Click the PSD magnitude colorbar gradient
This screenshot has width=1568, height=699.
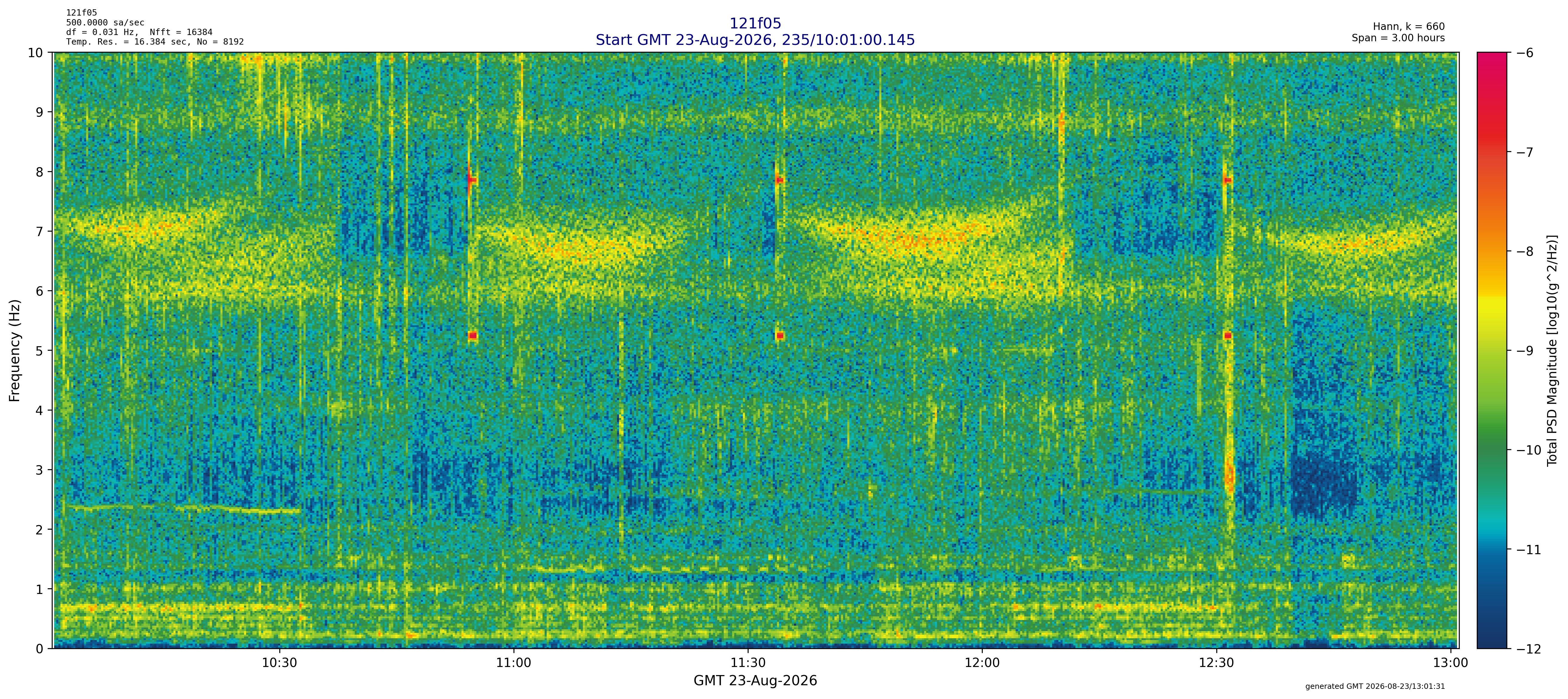(x=1493, y=351)
